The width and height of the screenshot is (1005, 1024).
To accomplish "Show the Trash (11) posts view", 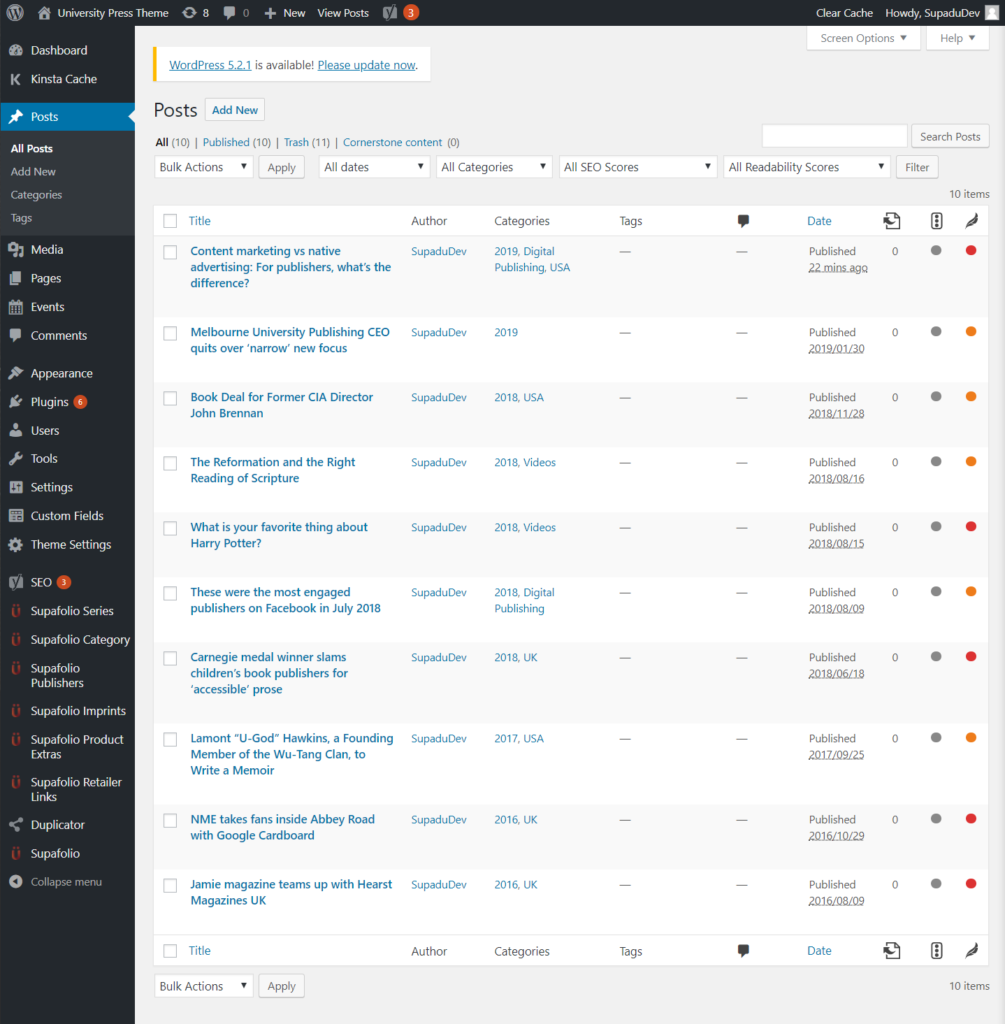I will pos(307,142).
